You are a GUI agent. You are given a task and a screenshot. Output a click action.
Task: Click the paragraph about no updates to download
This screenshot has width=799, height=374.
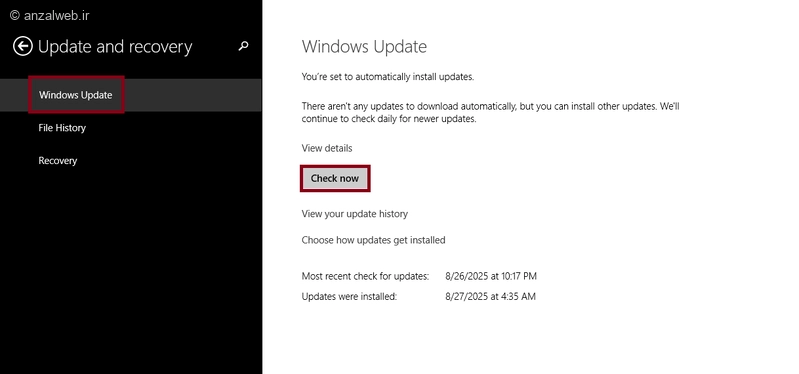coord(490,113)
